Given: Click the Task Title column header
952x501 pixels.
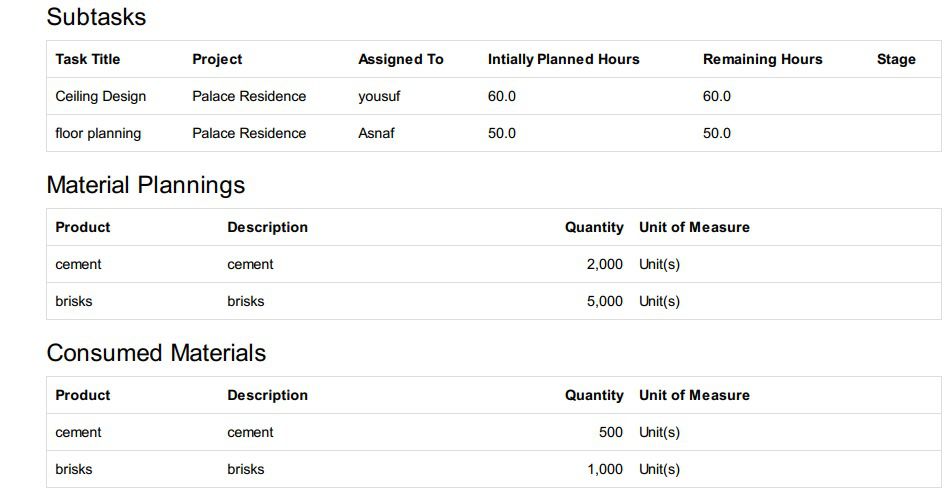Looking at the screenshot, I should pos(88,59).
